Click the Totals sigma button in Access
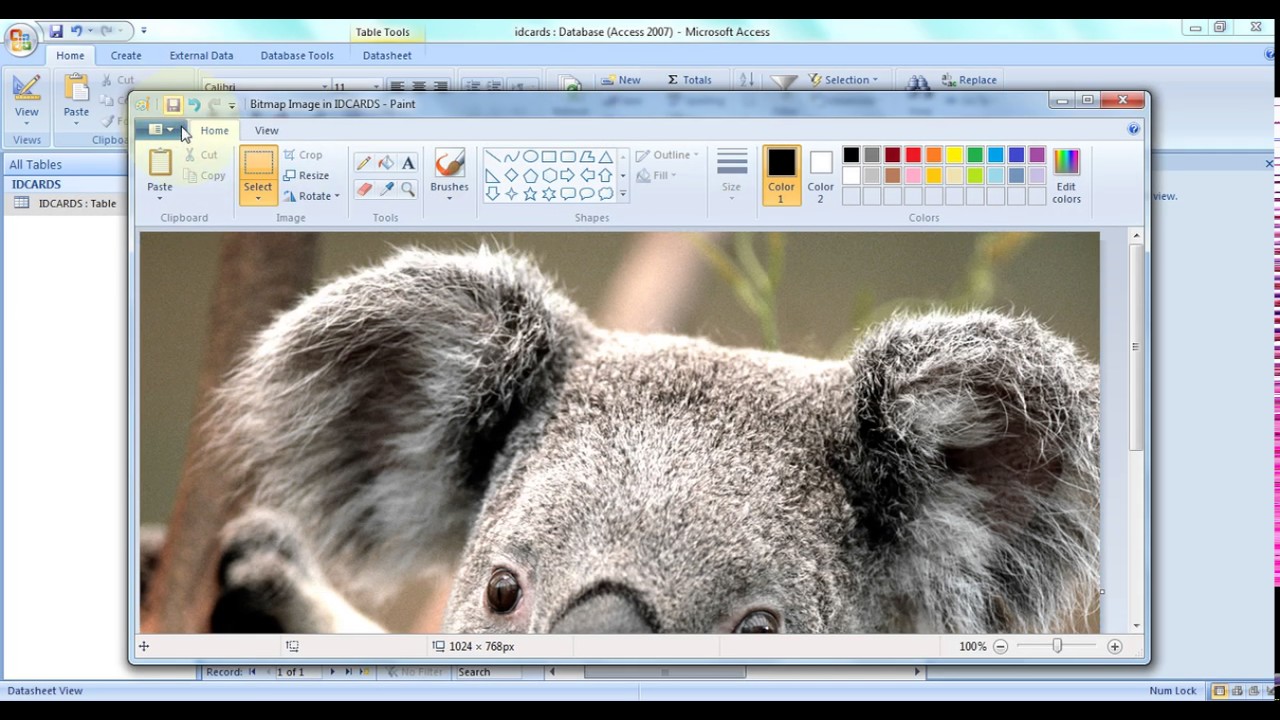Image resolution: width=1280 pixels, height=720 pixels. [x=690, y=80]
